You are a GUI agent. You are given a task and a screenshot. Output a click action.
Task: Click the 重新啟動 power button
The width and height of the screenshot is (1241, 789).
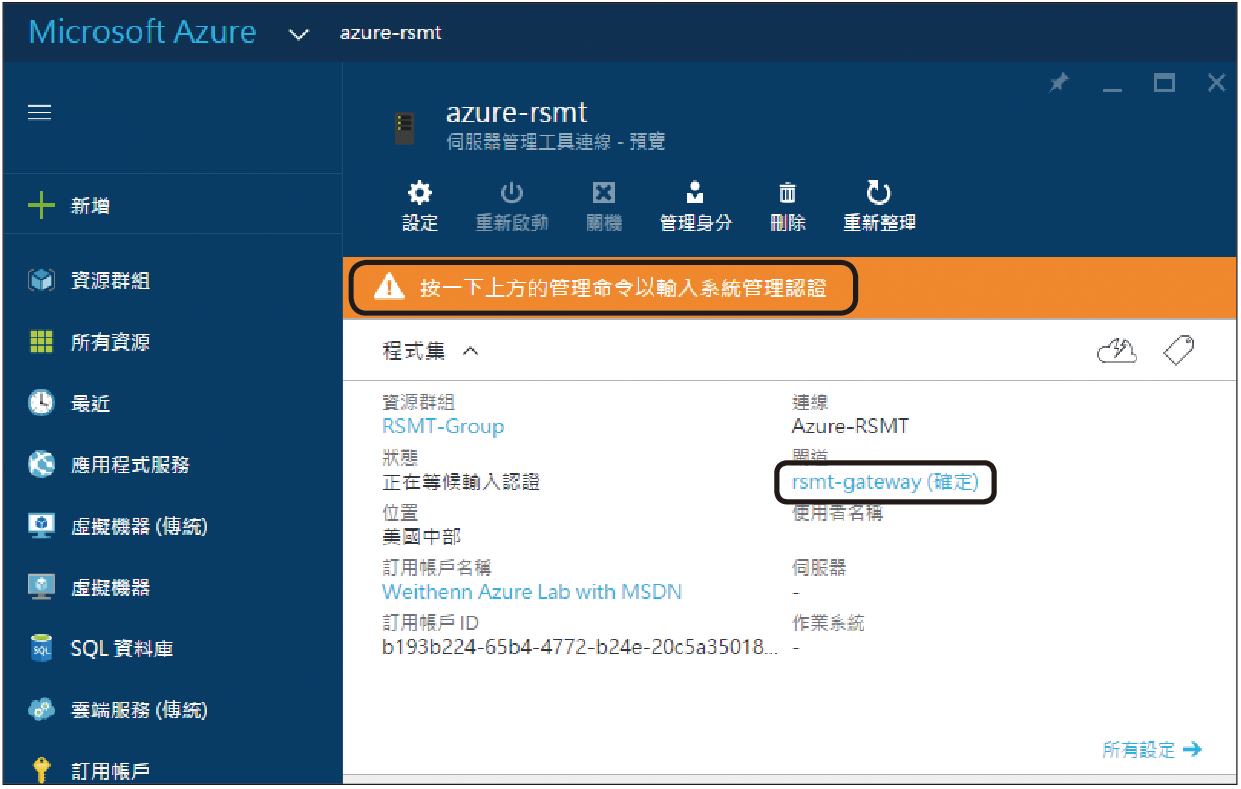pyautogui.click(x=512, y=207)
